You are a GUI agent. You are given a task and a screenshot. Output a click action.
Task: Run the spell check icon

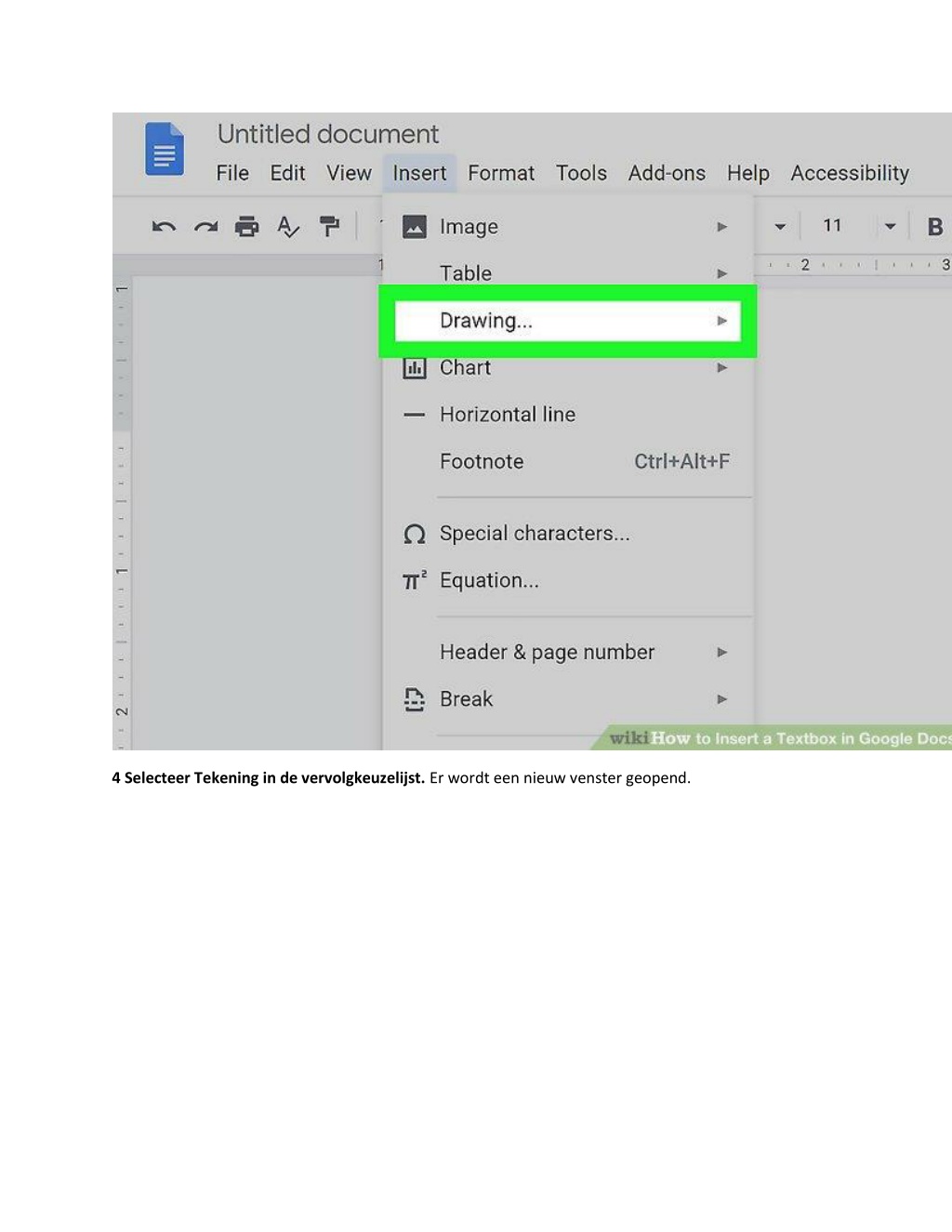[288, 226]
